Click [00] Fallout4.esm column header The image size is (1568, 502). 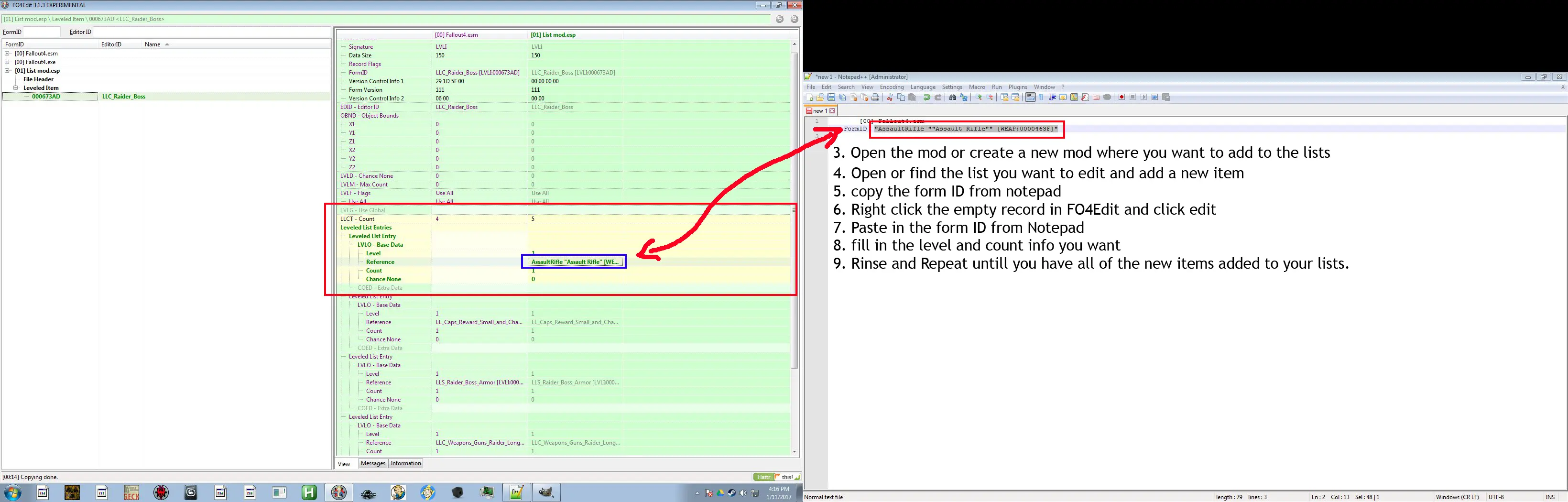point(457,35)
